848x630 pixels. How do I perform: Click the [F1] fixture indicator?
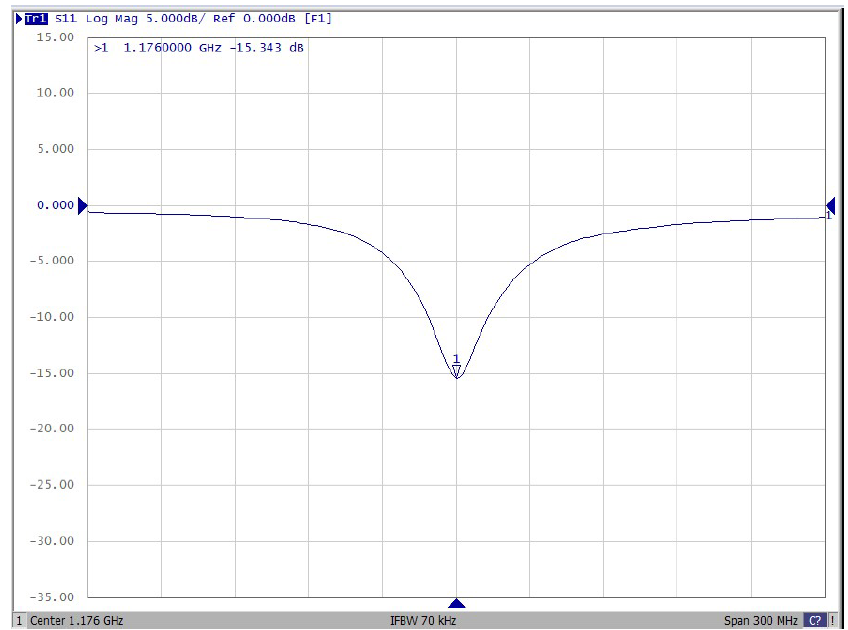pos(318,18)
